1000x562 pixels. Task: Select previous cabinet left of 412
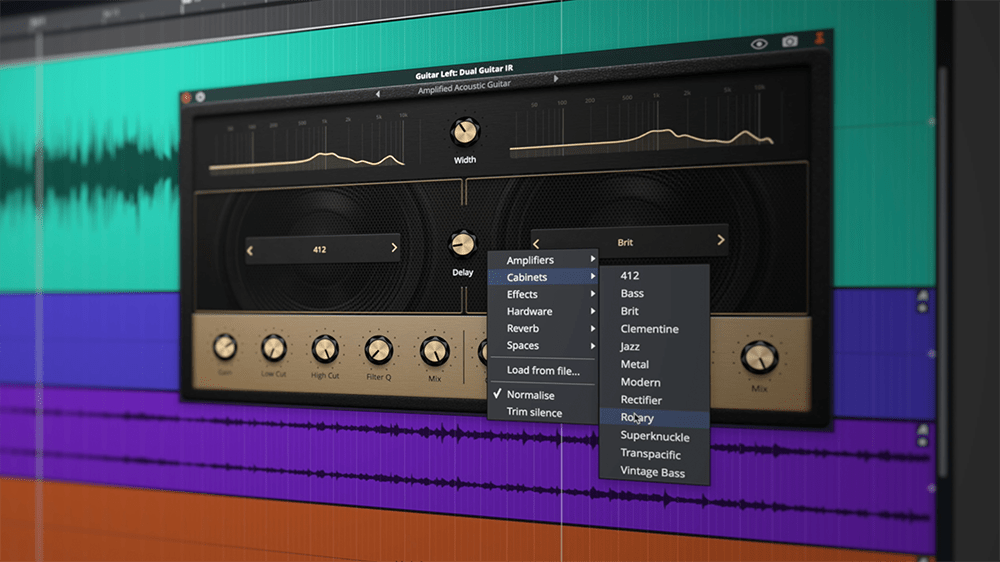tap(250, 250)
